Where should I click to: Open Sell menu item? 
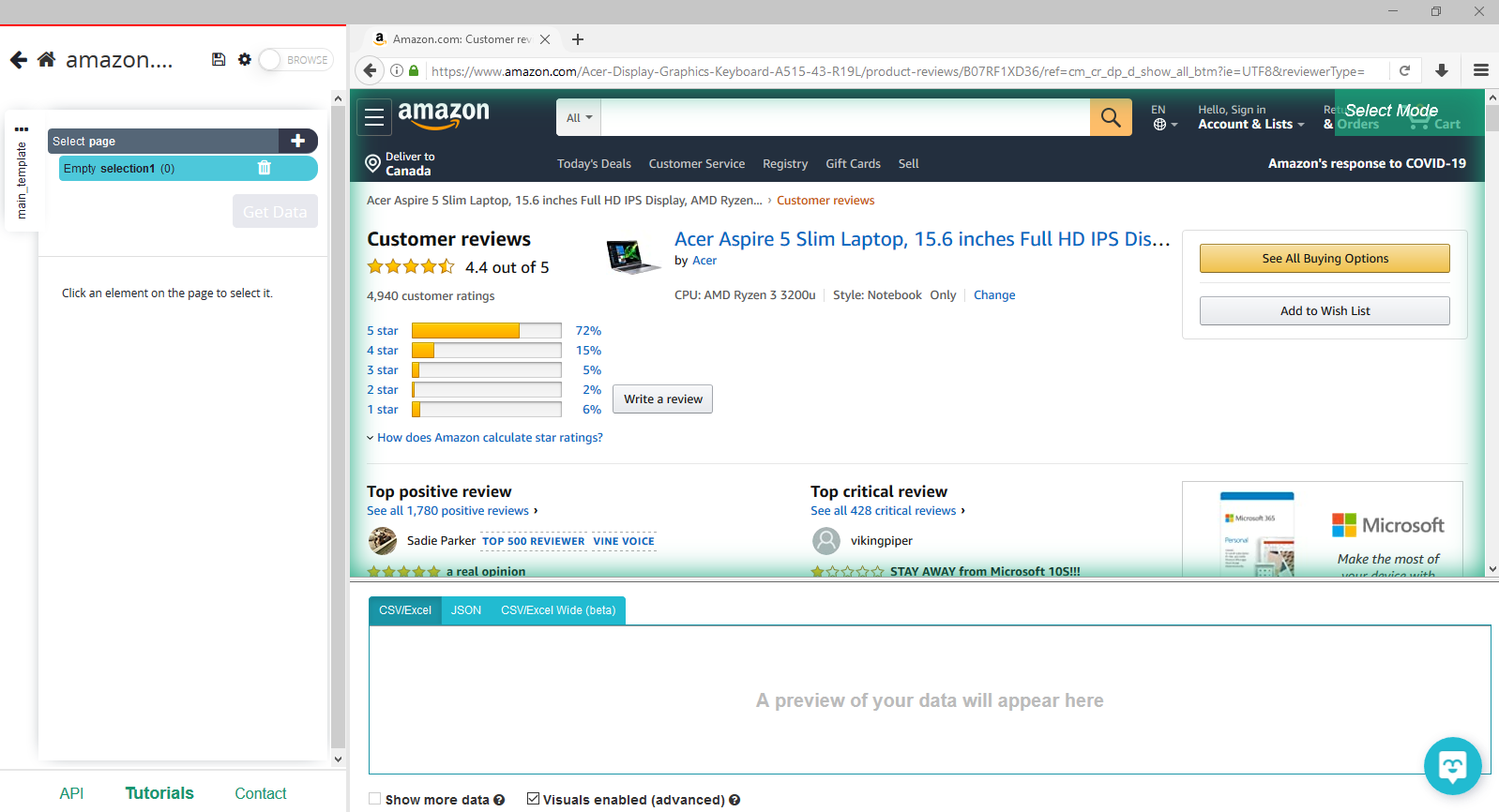[908, 163]
